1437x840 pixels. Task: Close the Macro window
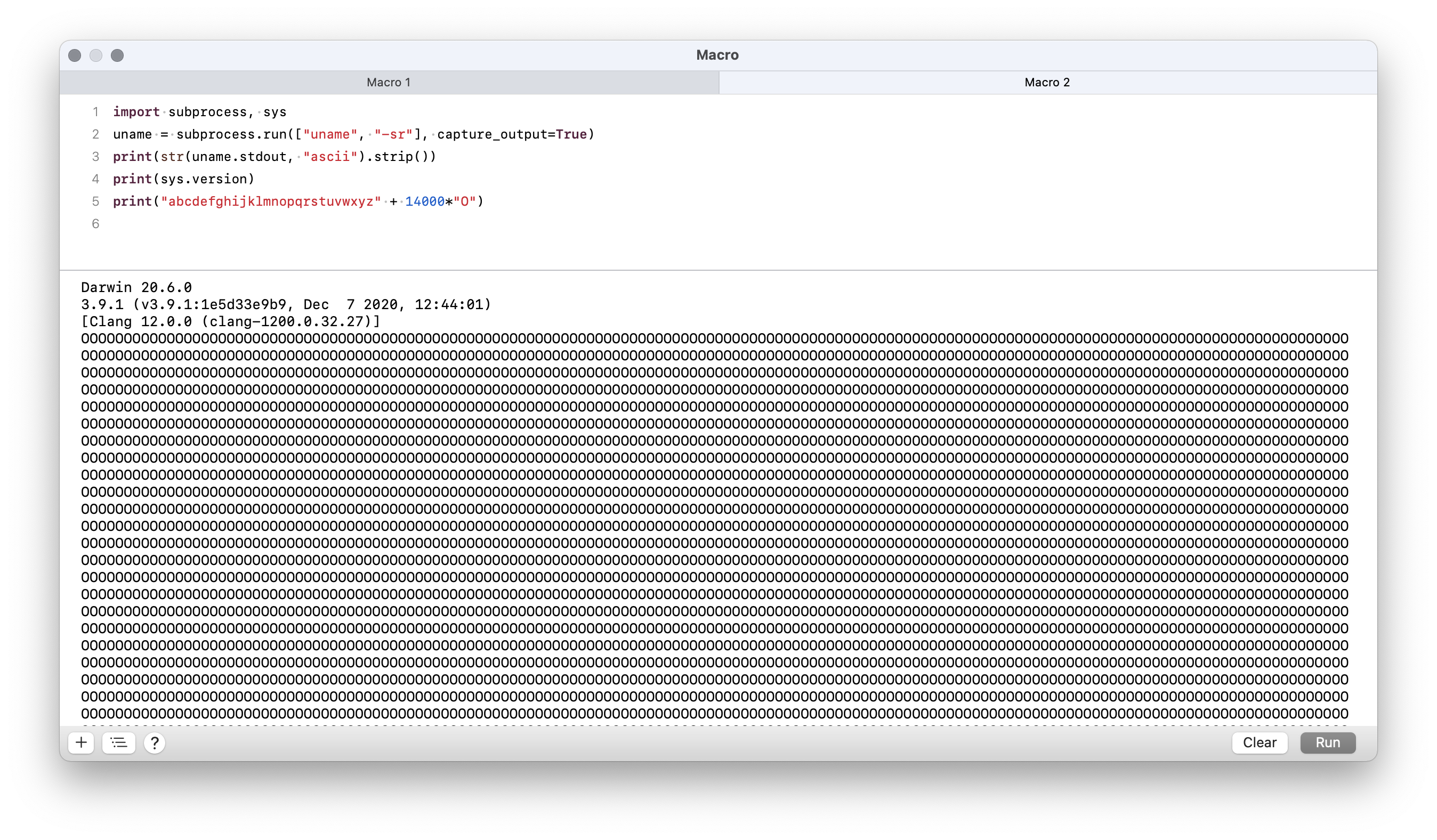point(75,55)
